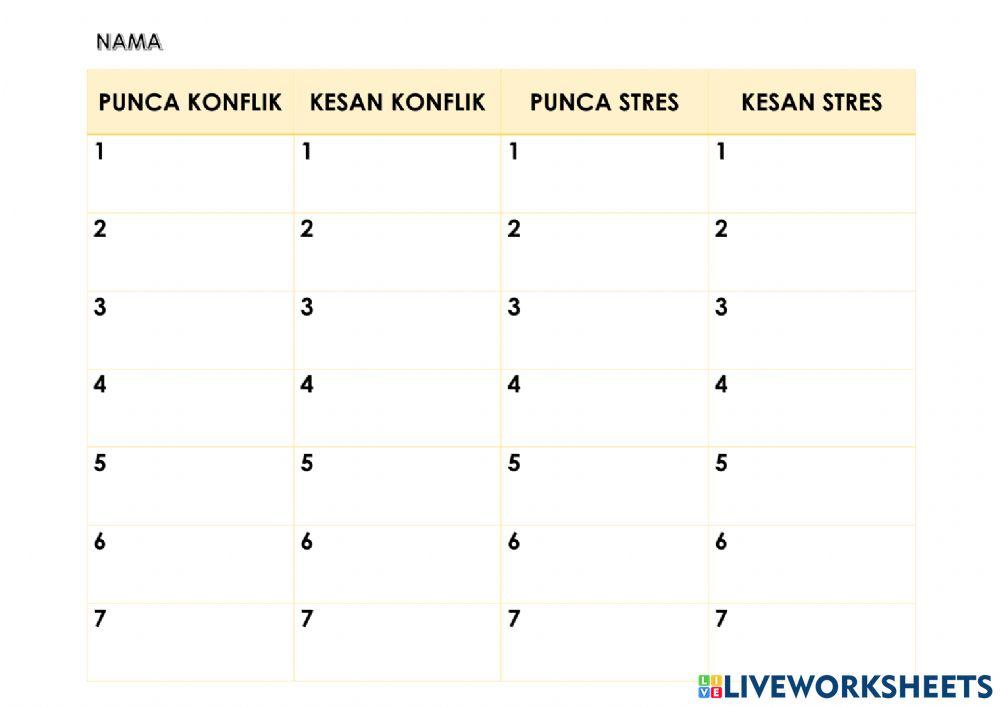
Task: Select row 3 cell under PUNCA KONFLIK
Action: (x=190, y=330)
